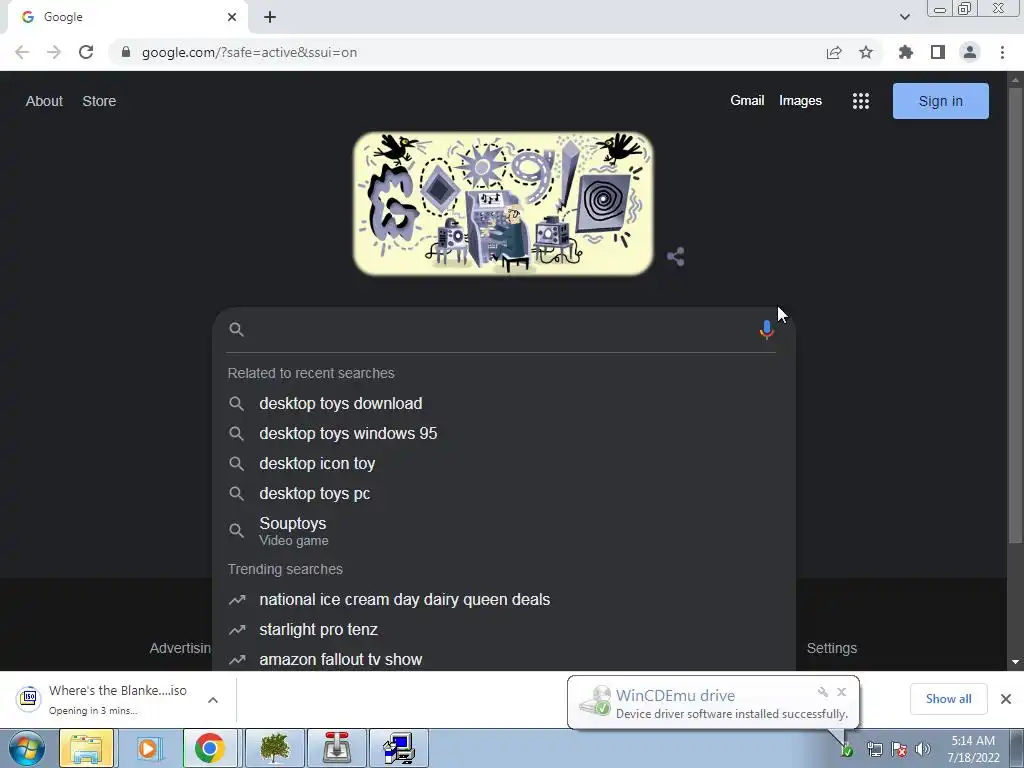Open Google Images link
This screenshot has width=1024, height=768.
(800, 101)
